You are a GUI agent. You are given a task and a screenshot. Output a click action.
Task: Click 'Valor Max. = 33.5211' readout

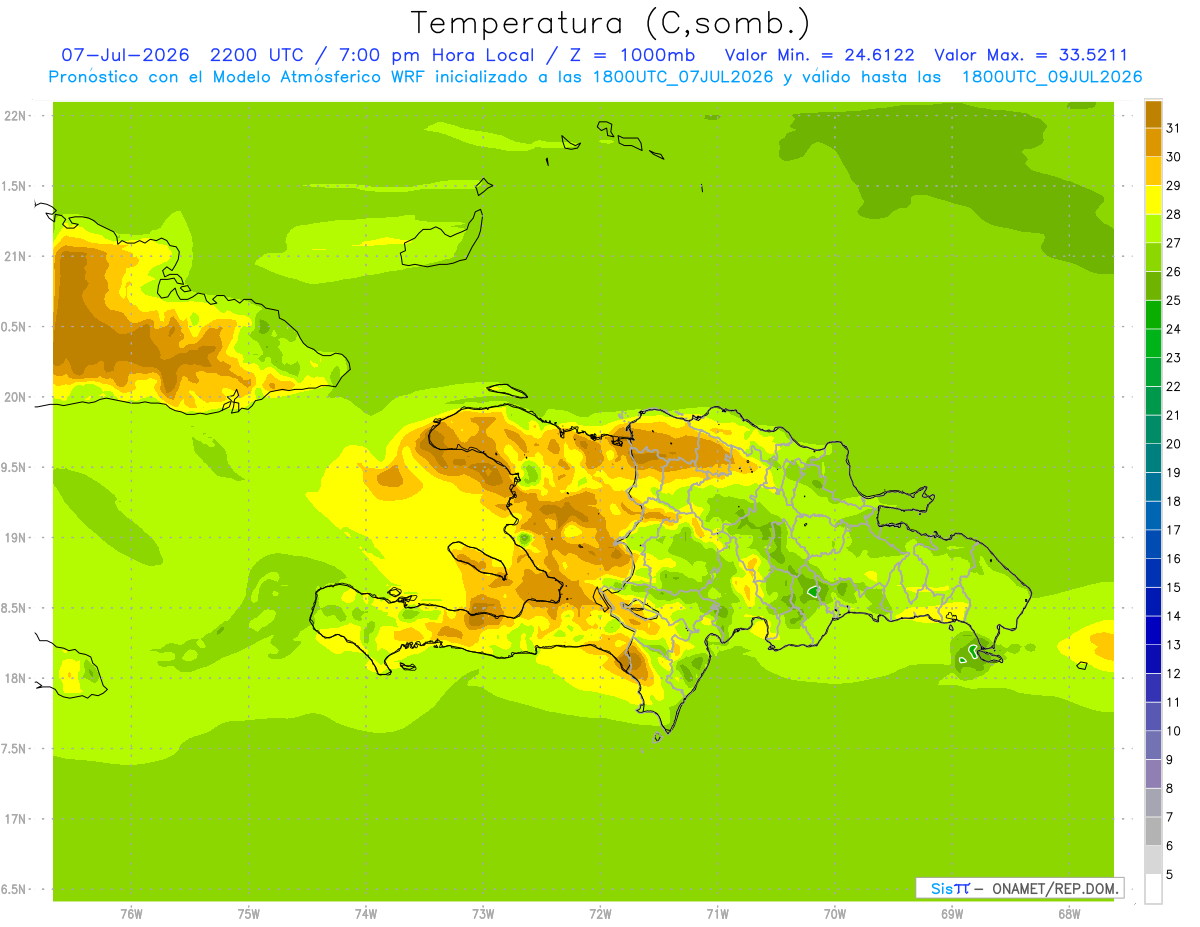[x=1031, y=55]
